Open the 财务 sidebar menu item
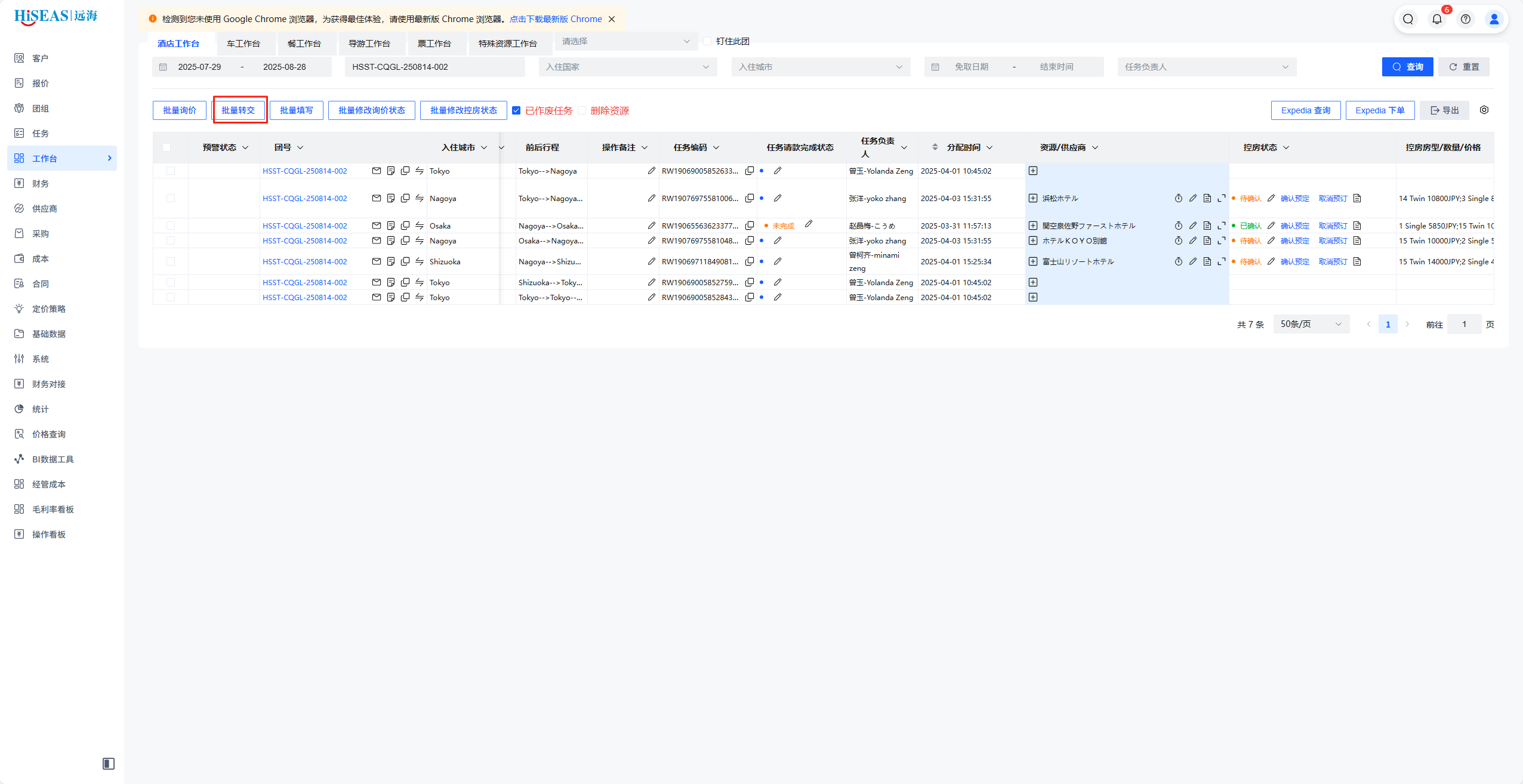 41,183
